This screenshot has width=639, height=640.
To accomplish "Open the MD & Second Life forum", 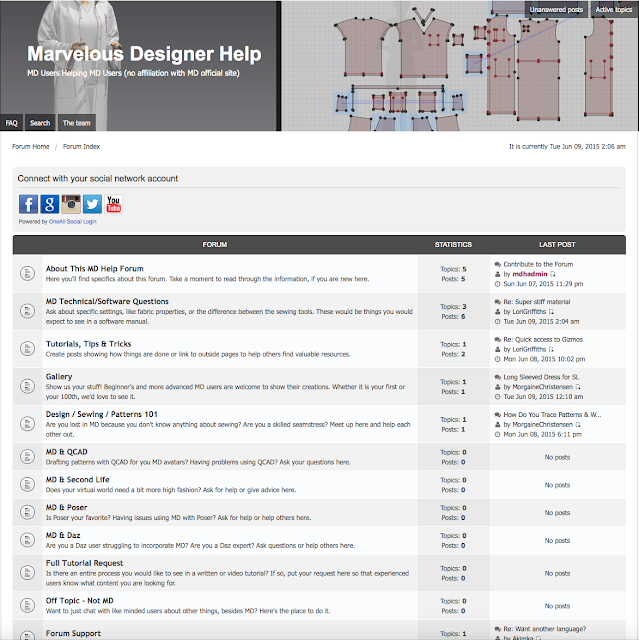I will coord(78,480).
